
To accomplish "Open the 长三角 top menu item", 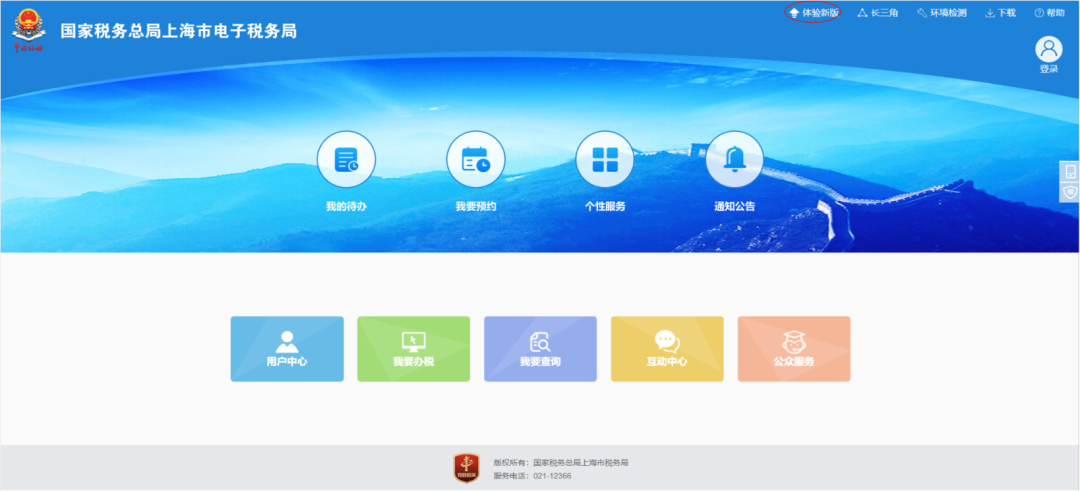I will tap(877, 13).
